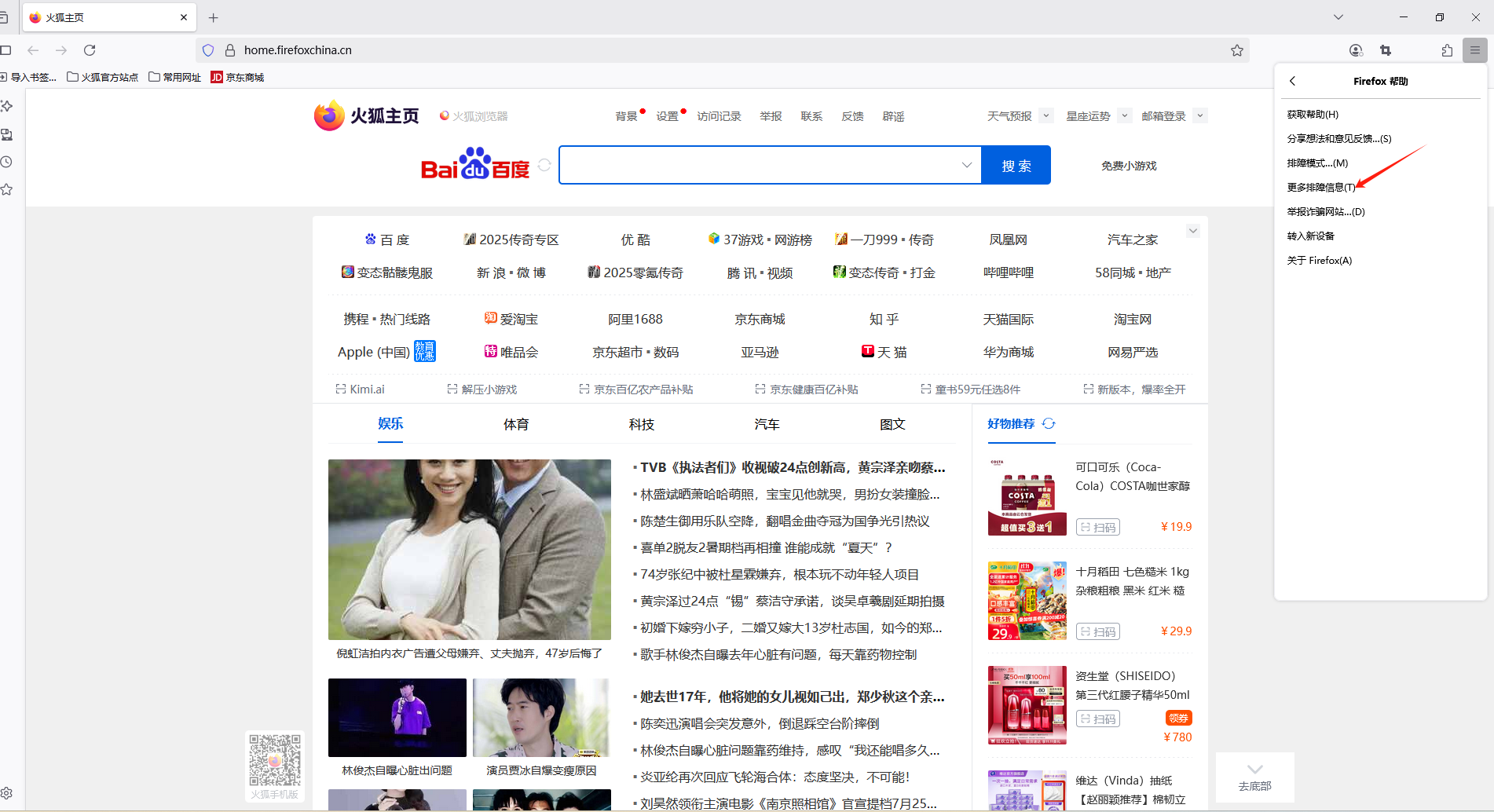Open the 京东商城 bookmark
This screenshot has width=1494, height=812.
237,77
